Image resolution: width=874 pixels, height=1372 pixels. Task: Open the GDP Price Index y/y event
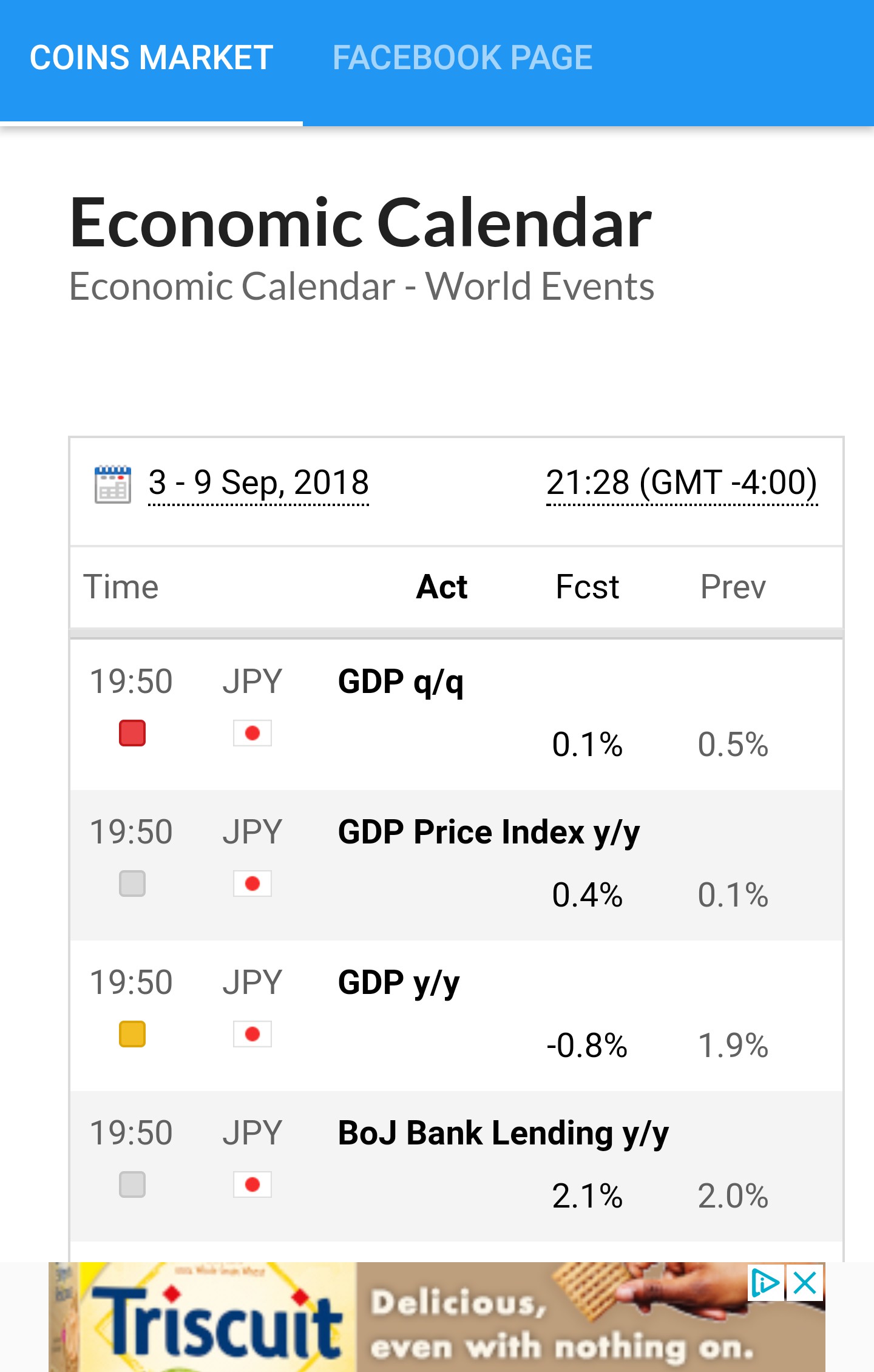[489, 832]
